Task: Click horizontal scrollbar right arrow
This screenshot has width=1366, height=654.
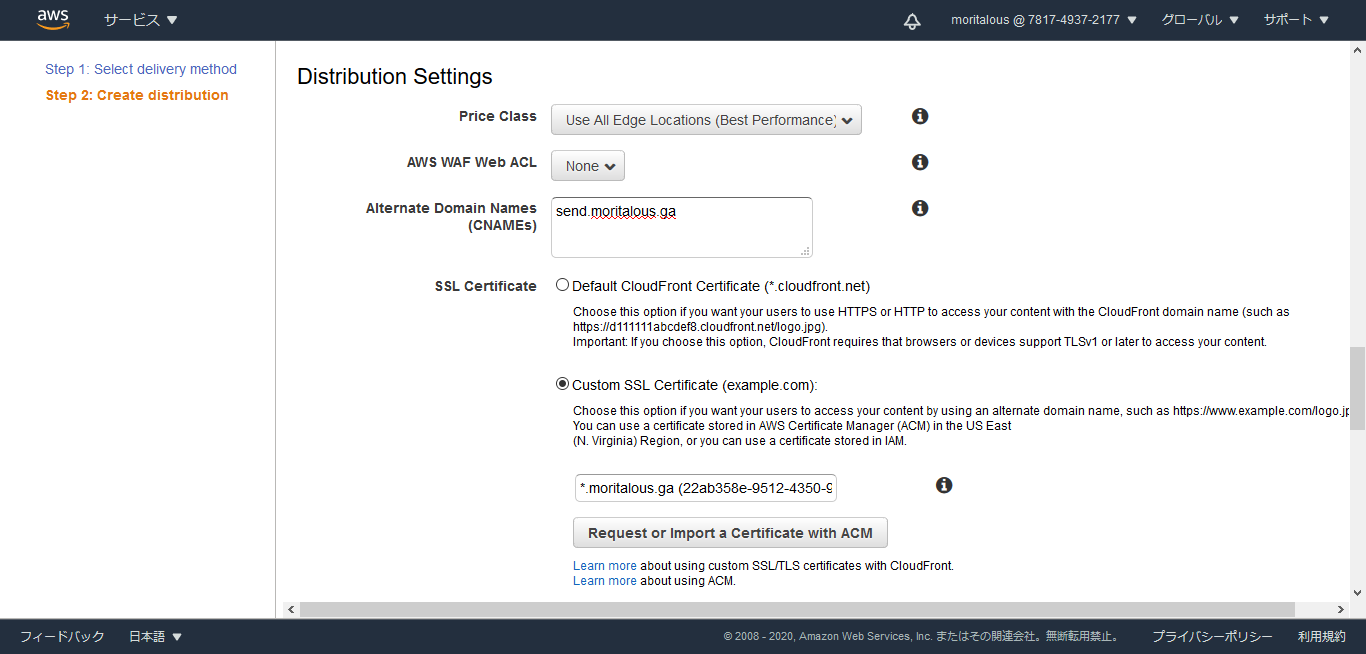Action: (x=1341, y=609)
